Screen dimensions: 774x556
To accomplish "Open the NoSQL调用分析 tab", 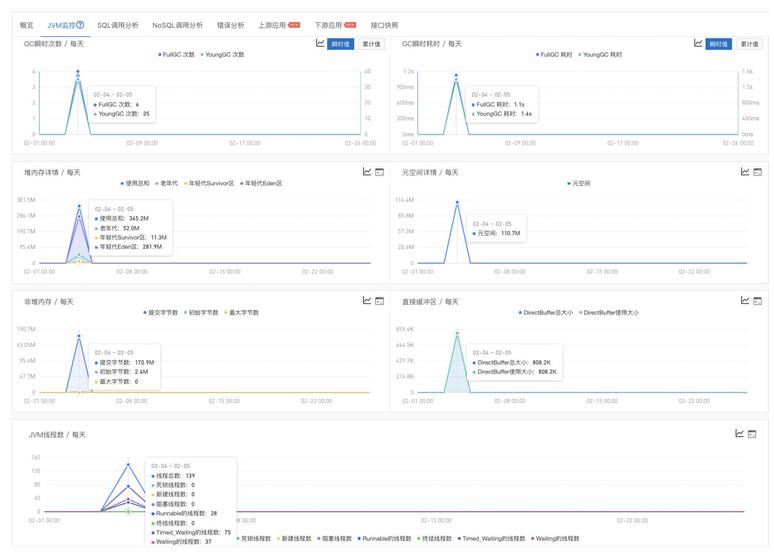I will tap(177, 25).
